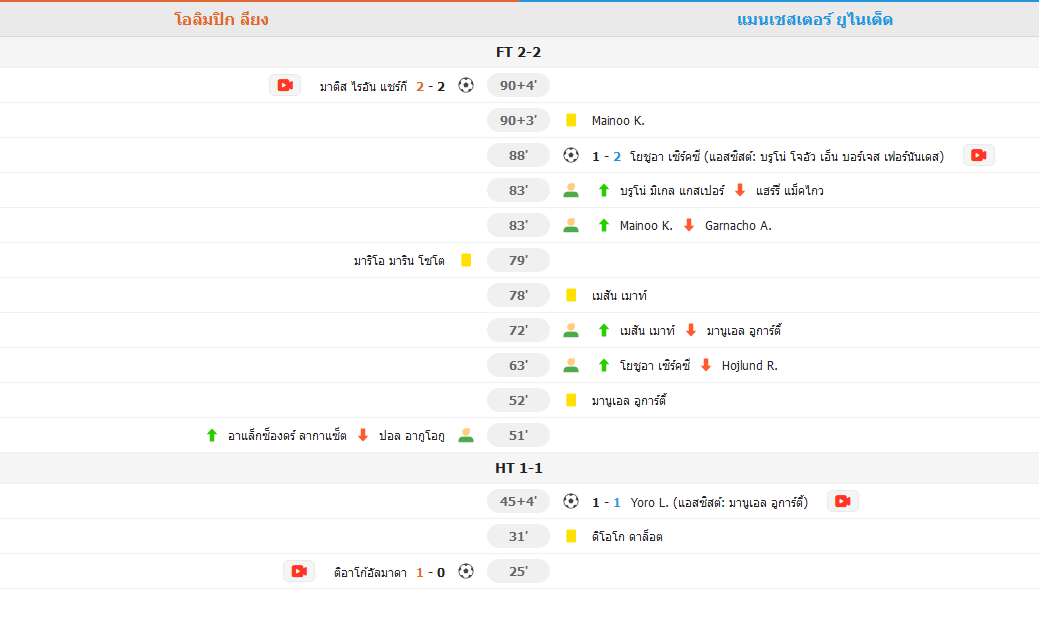The width and height of the screenshot is (1044, 627).
Task: Click the goal ball icon in the 88' row
Action: pyautogui.click(x=571, y=155)
